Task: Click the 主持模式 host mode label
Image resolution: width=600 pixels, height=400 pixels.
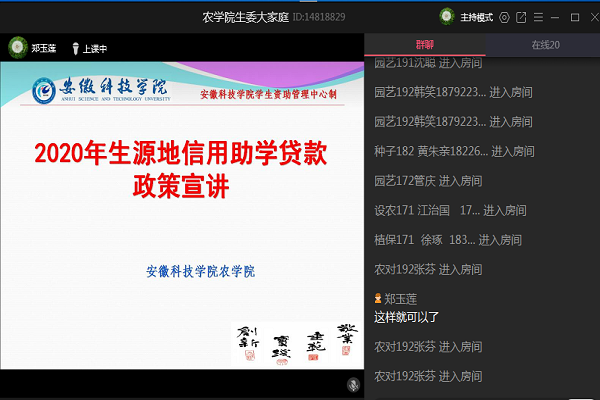Action: click(x=475, y=17)
